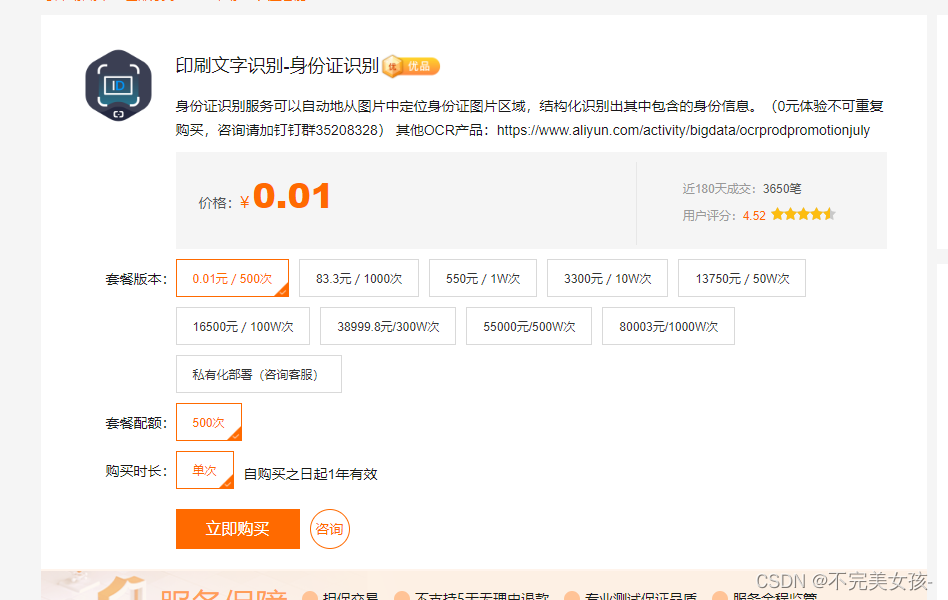Click the 购买时长 label

(136, 471)
